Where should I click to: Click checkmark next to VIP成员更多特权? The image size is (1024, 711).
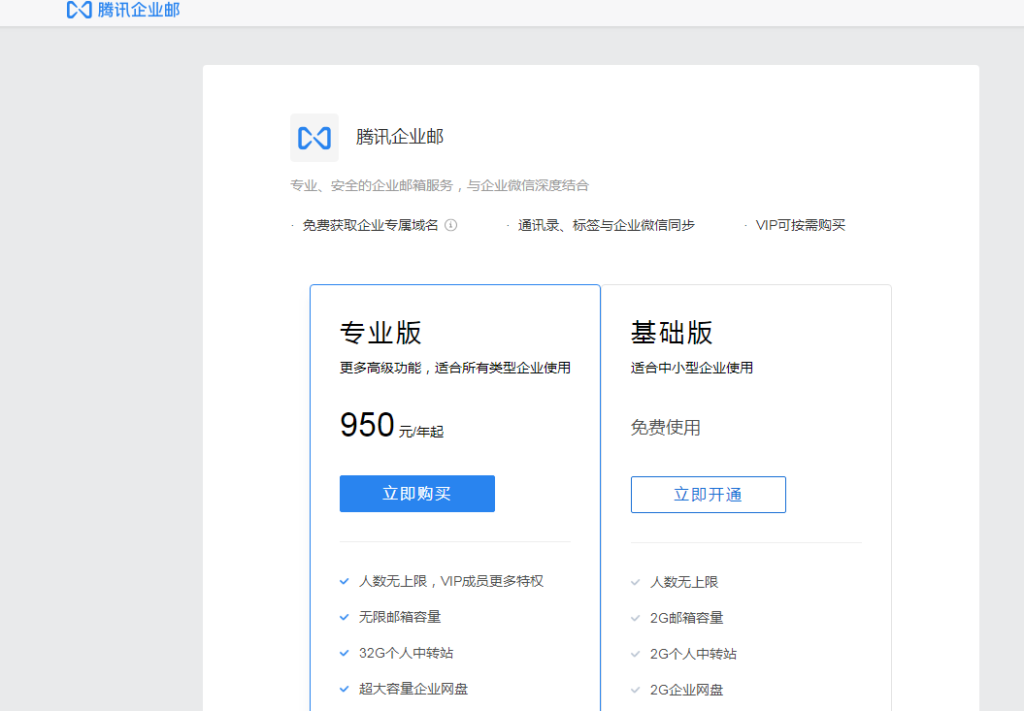click(344, 581)
